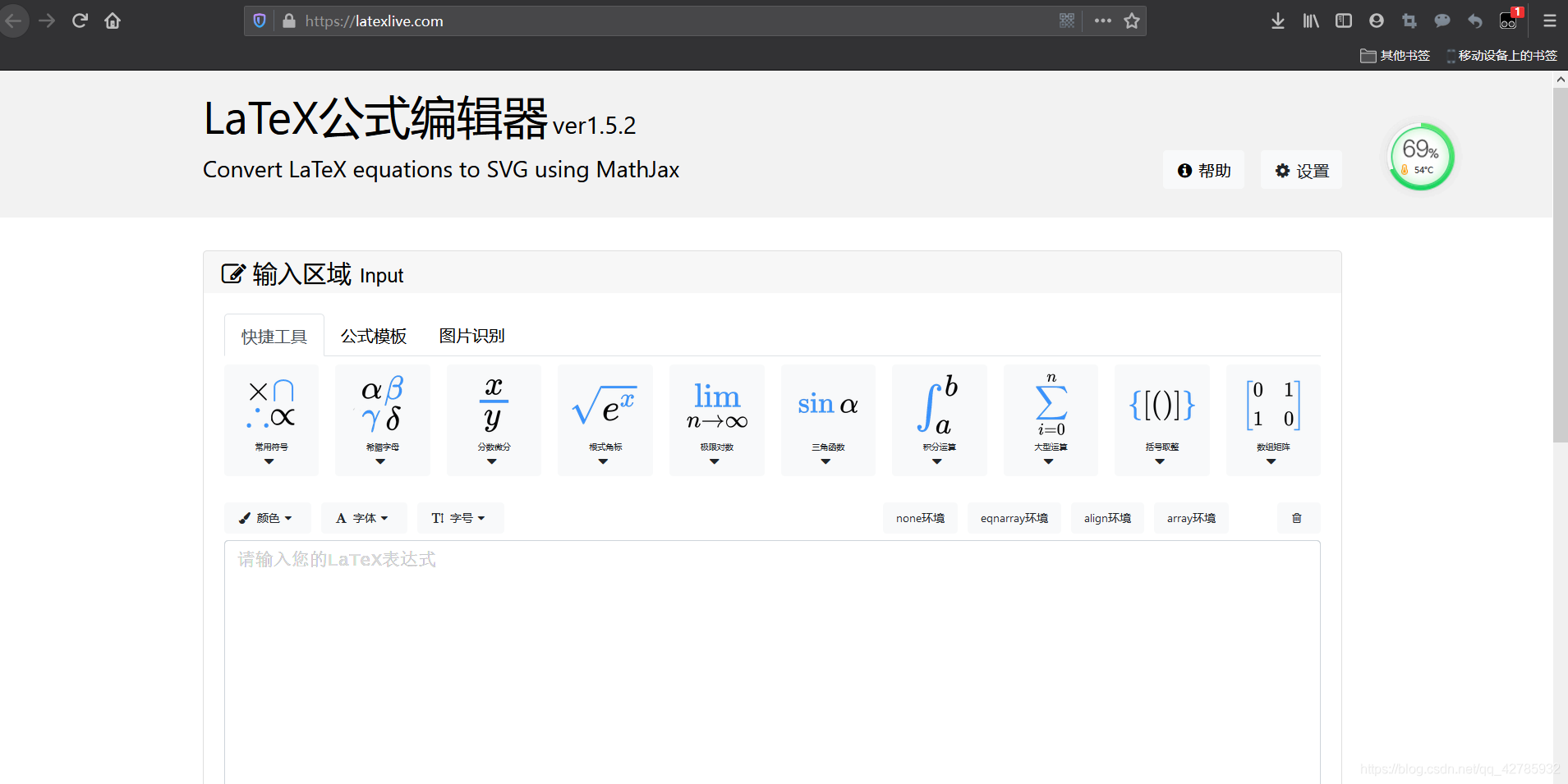Insert the align环境 environment

click(1107, 518)
